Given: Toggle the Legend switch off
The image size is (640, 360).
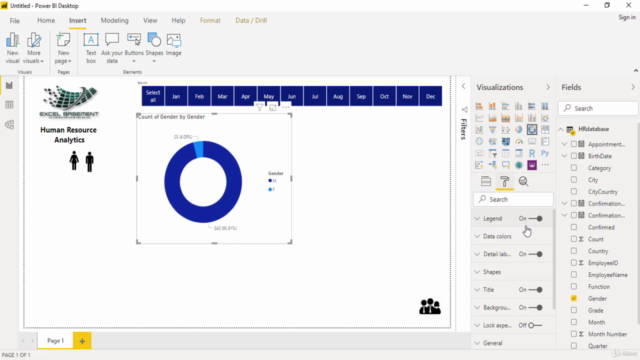Looking at the screenshot, I should pos(535,218).
